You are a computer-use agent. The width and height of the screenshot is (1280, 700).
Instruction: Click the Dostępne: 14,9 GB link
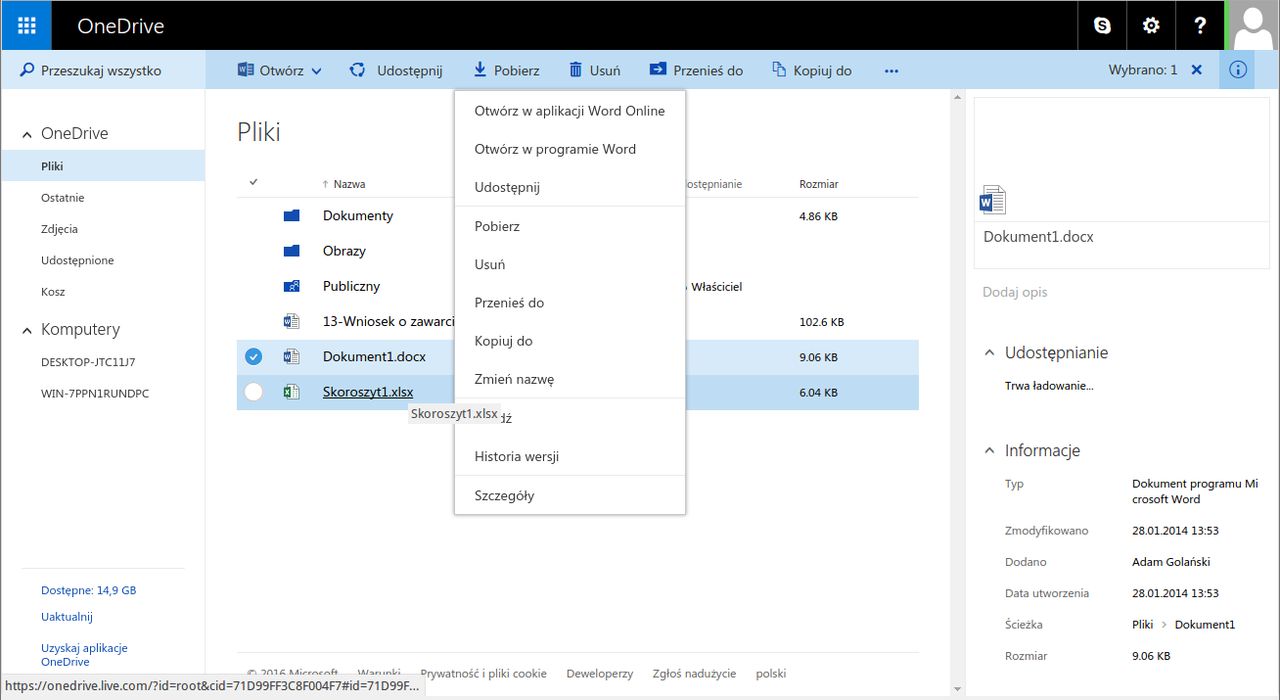pyautogui.click(x=88, y=590)
